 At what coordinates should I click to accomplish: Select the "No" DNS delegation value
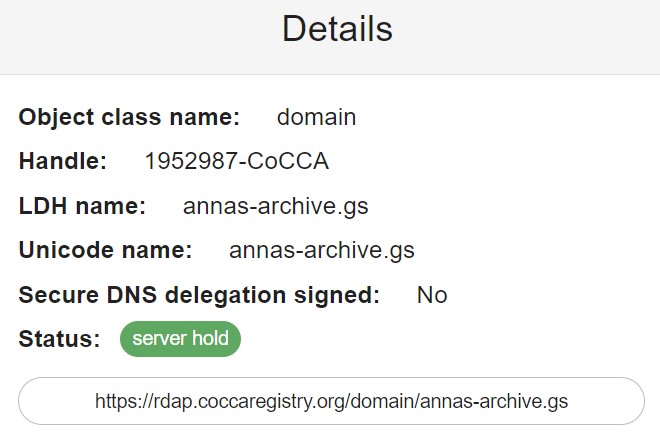tap(432, 295)
